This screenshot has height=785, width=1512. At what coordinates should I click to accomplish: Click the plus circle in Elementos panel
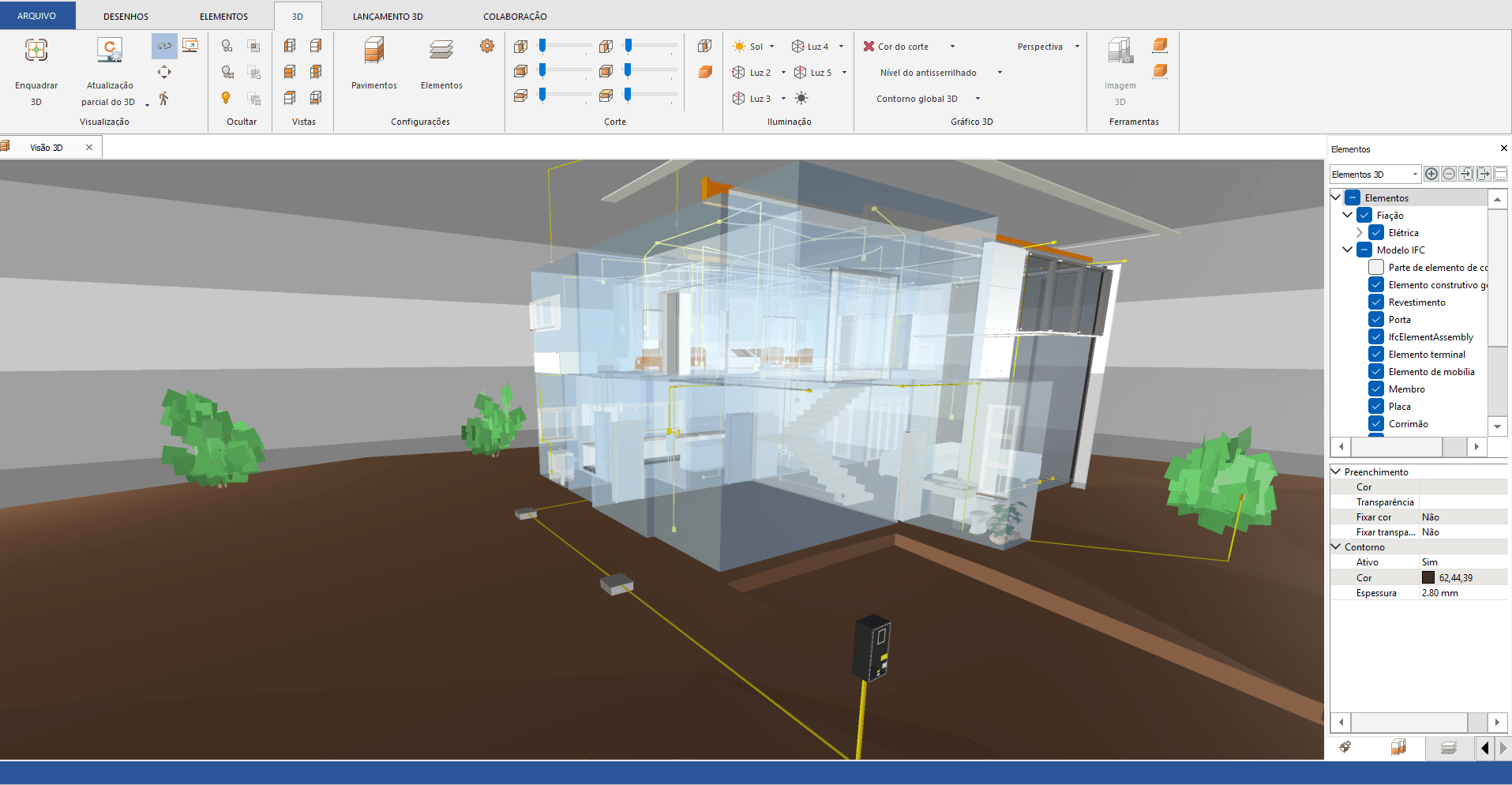[1431, 174]
